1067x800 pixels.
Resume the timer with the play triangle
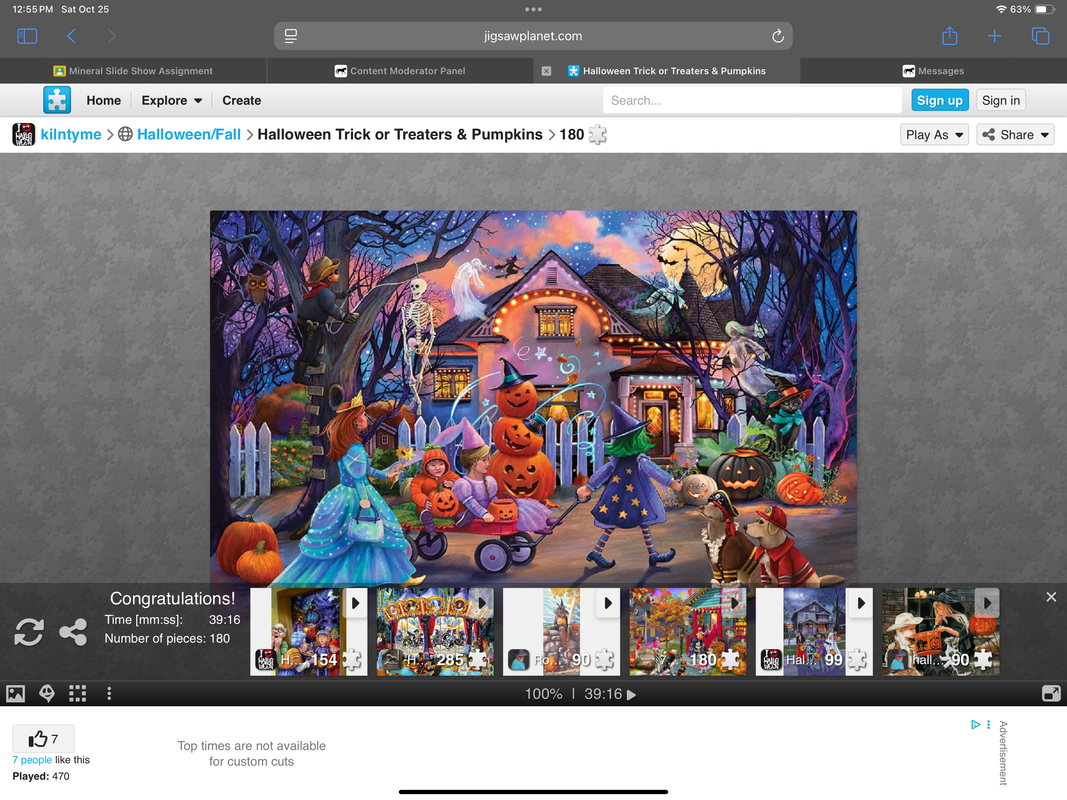coord(631,695)
